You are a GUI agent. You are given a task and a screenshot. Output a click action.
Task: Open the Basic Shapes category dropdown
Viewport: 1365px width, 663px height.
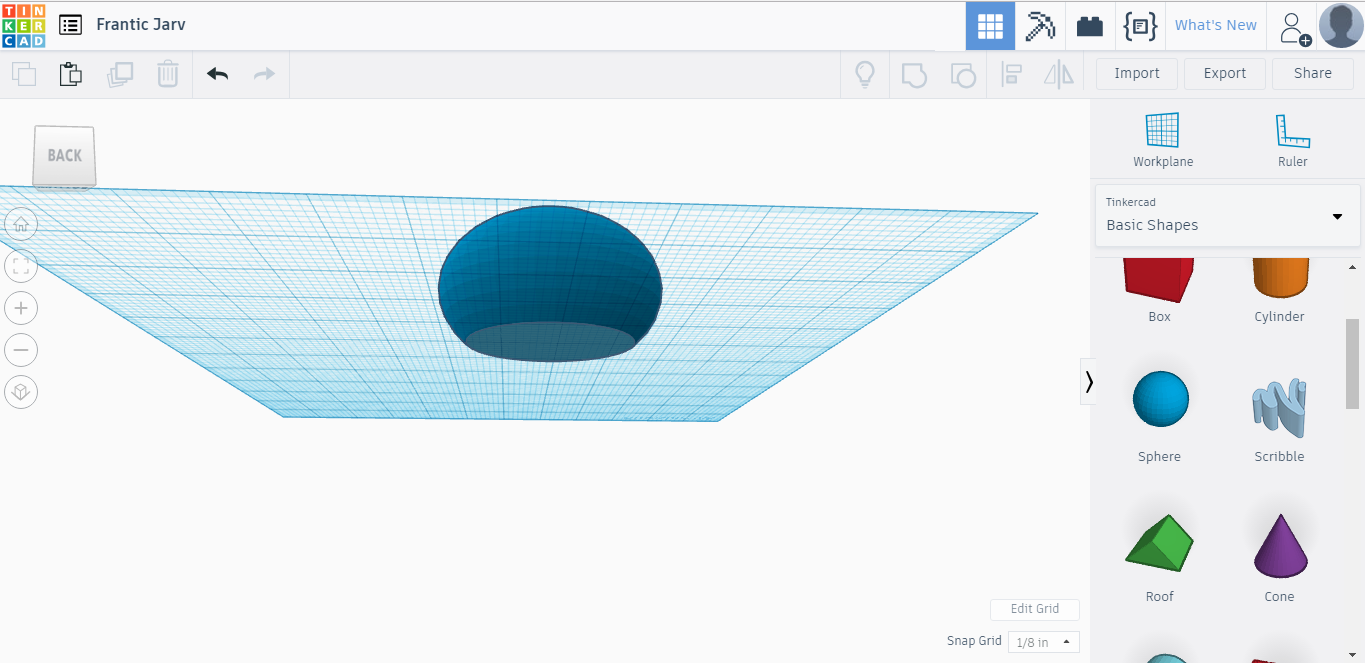1227,215
